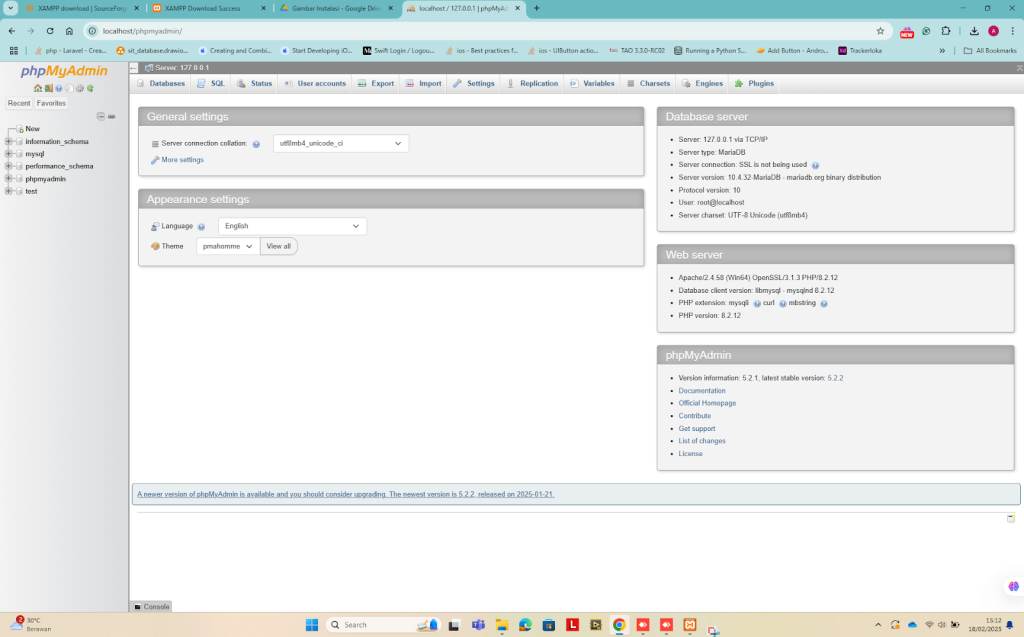
Task: Click info icon next to SSL is not being used
Action: (815, 165)
